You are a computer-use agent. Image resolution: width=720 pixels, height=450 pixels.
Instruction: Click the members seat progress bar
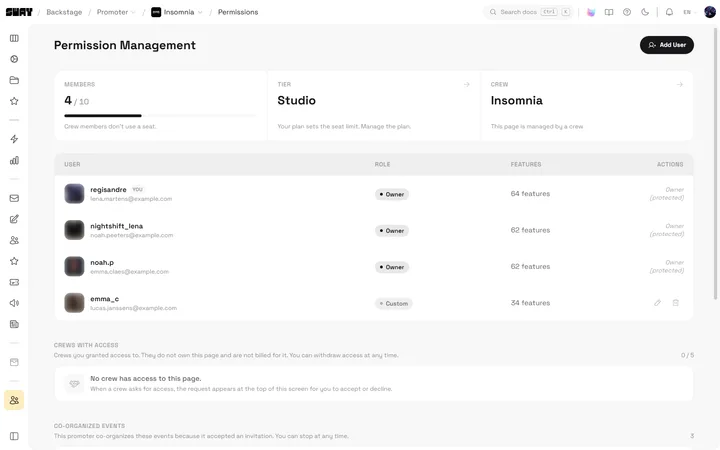coord(160,116)
